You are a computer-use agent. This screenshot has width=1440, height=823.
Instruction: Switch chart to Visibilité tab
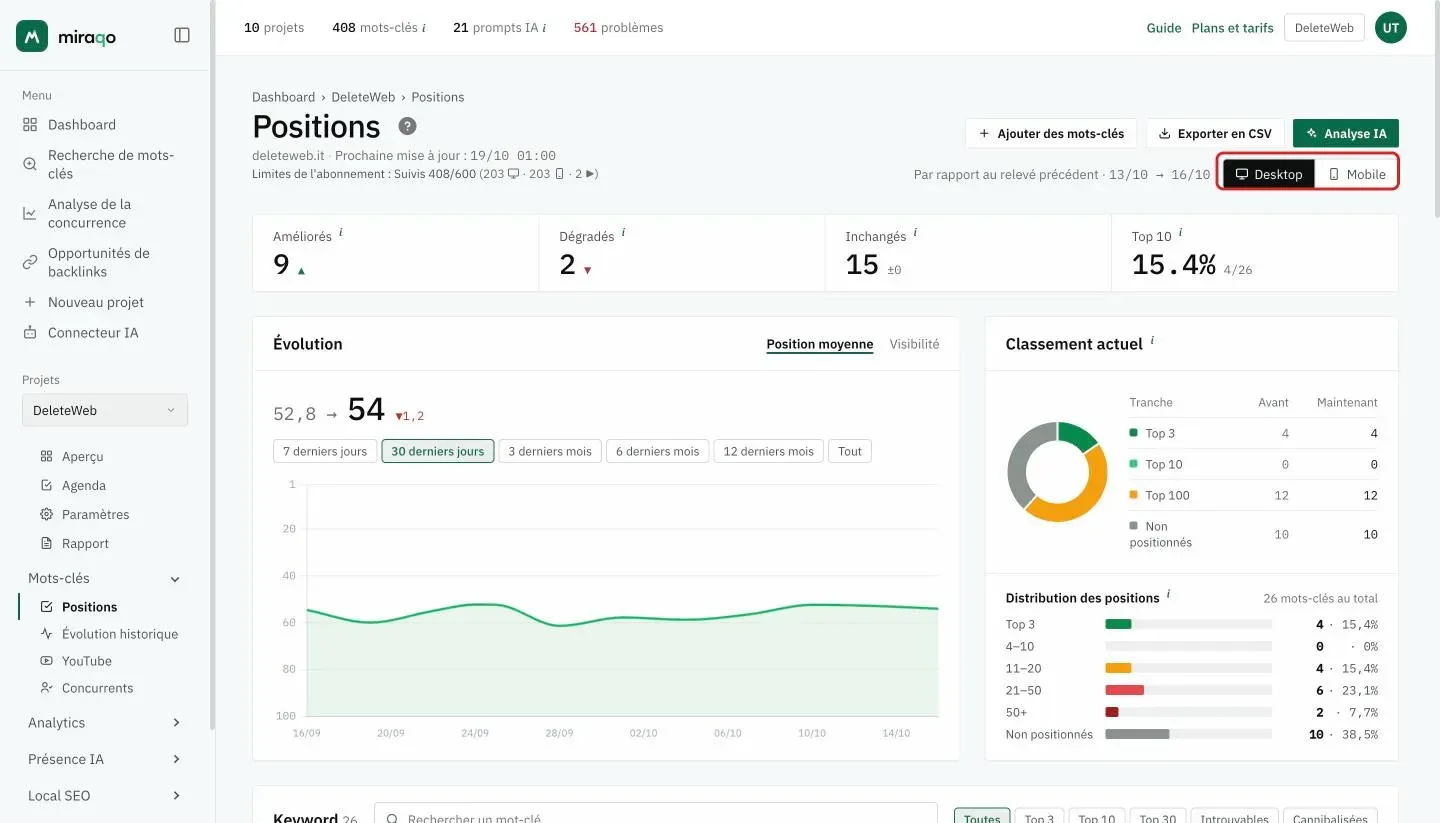tap(914, 344)
